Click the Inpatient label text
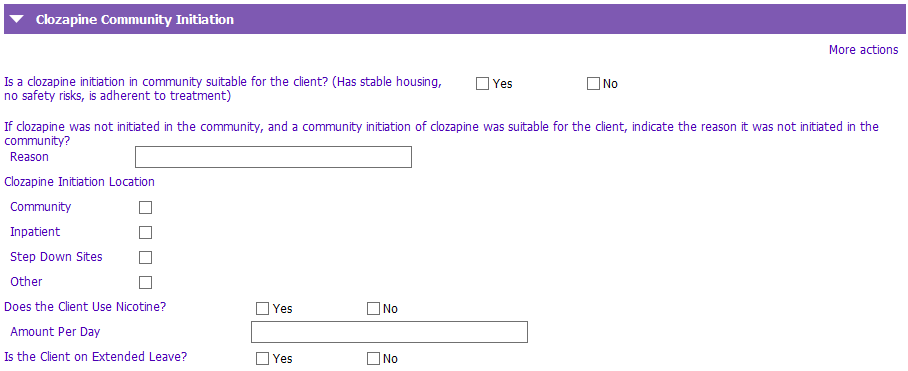The height and width of the screenshot is (371, 908). tap(35, 232)
